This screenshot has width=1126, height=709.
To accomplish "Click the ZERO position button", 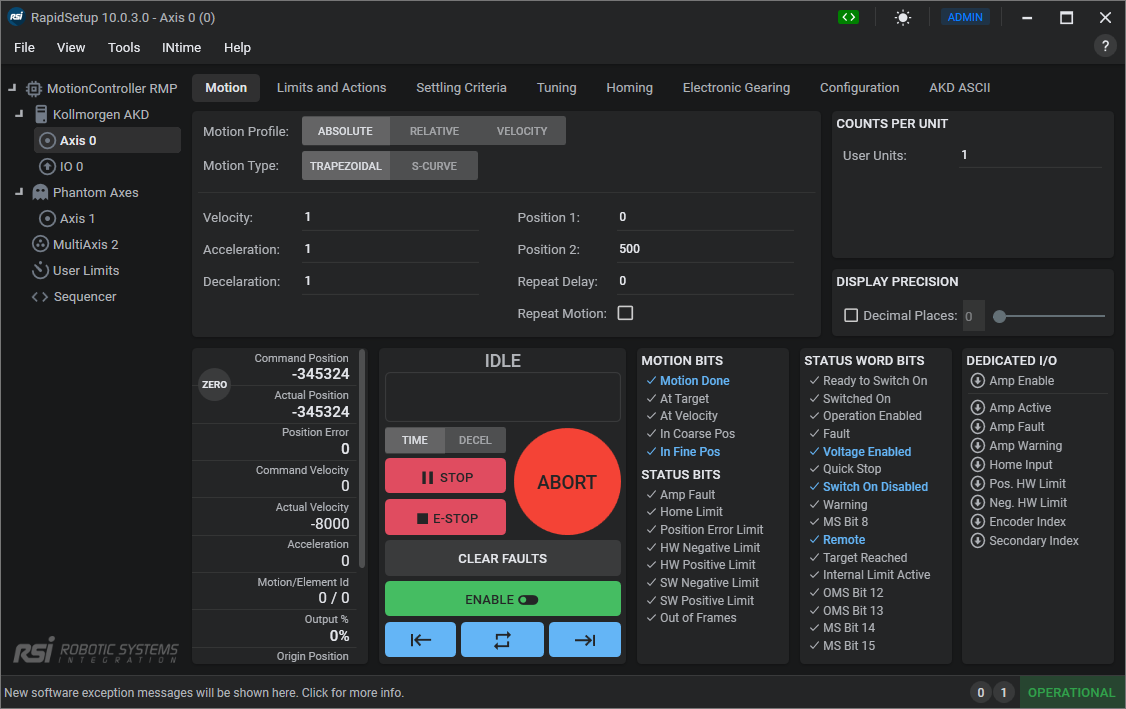I will pos(214,384).
